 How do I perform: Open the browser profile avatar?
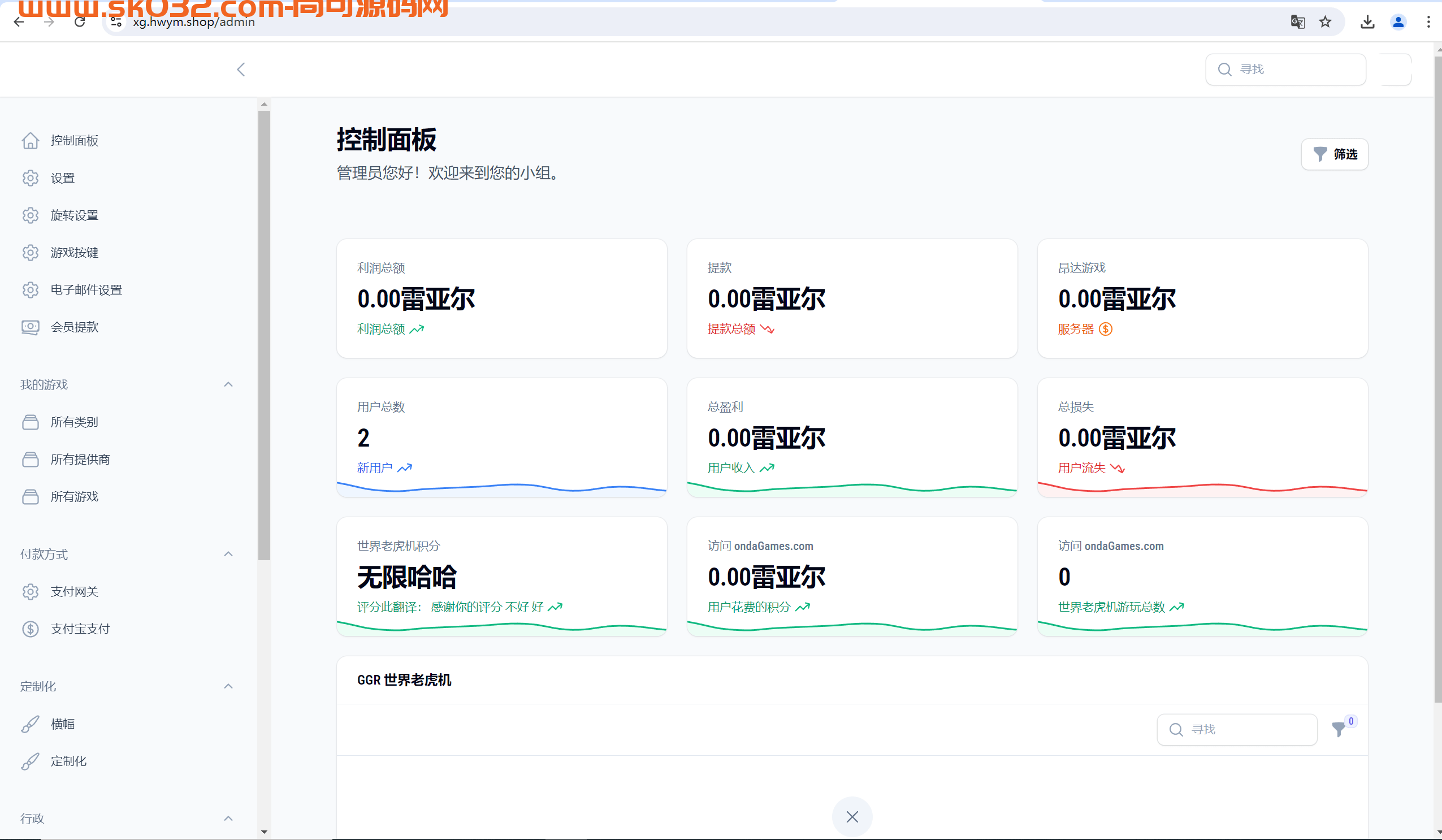tap(1398, 21)
